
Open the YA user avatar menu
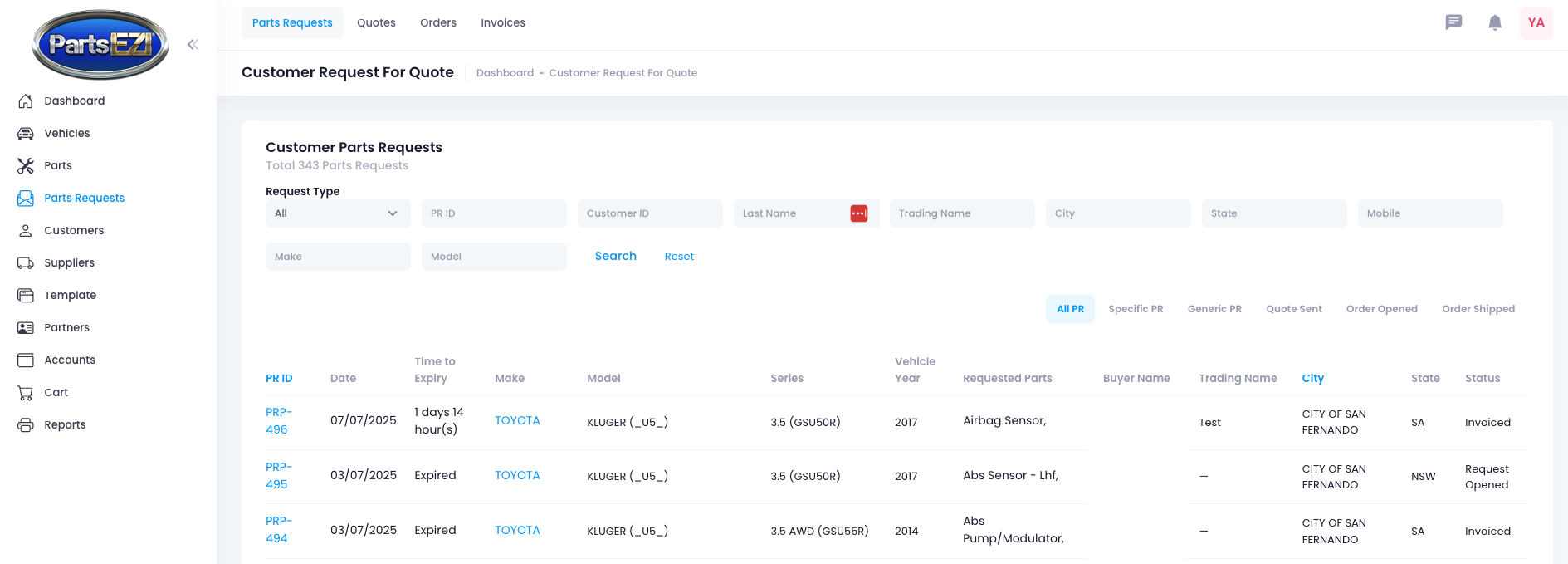click(x=1536, y=22)
